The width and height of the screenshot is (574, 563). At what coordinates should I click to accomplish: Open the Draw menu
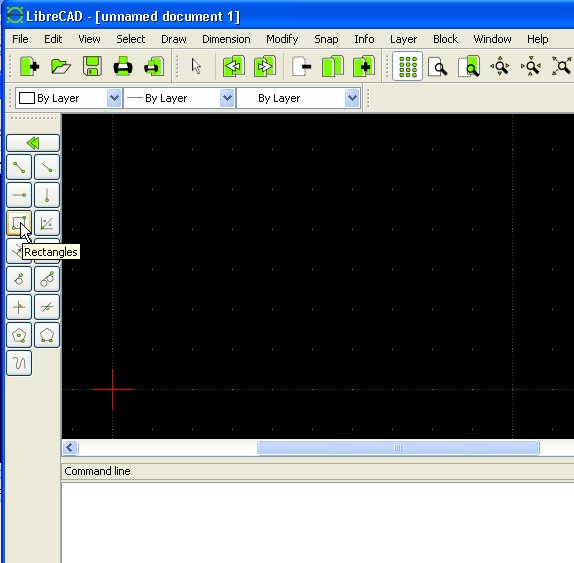(x=174, y=39)
